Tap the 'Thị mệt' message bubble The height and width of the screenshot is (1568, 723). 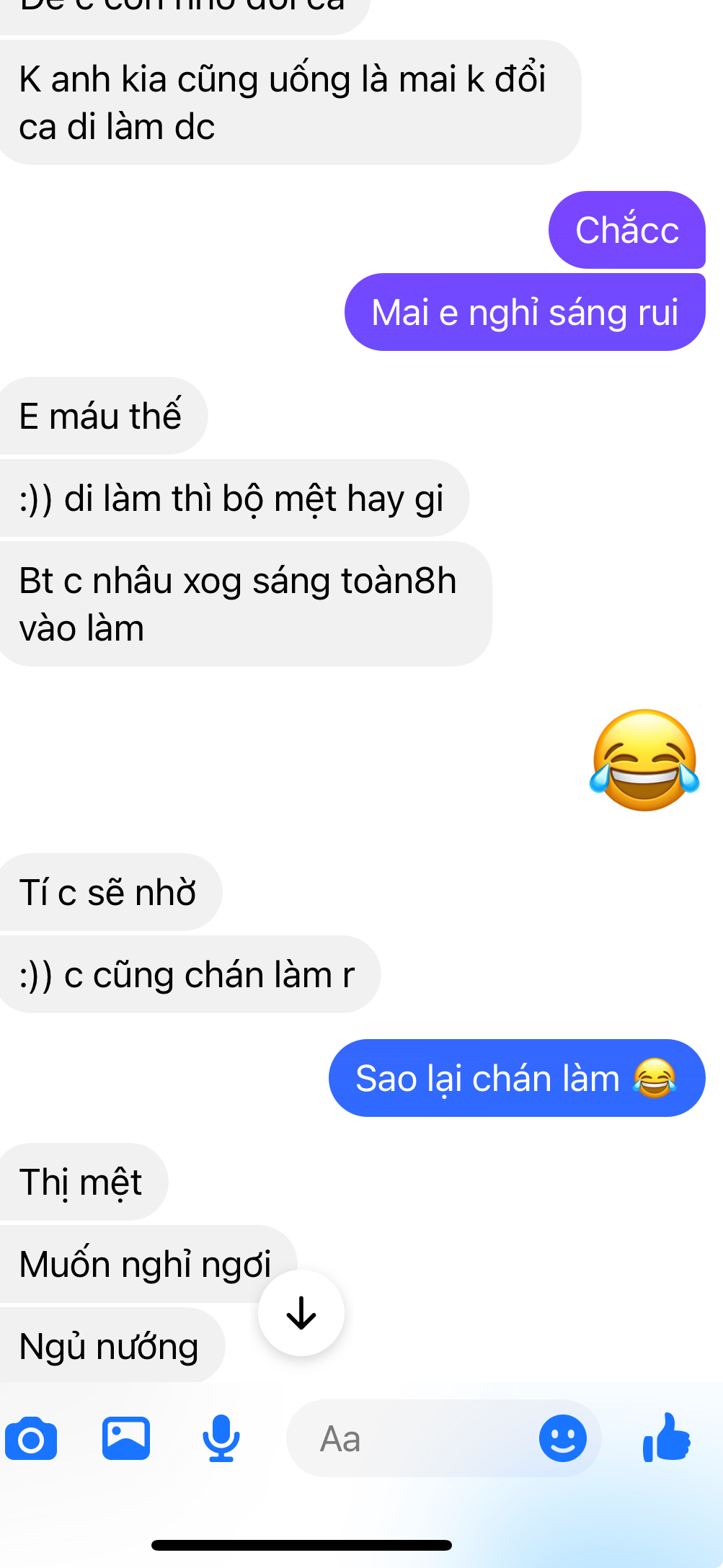click(83, 1182)
